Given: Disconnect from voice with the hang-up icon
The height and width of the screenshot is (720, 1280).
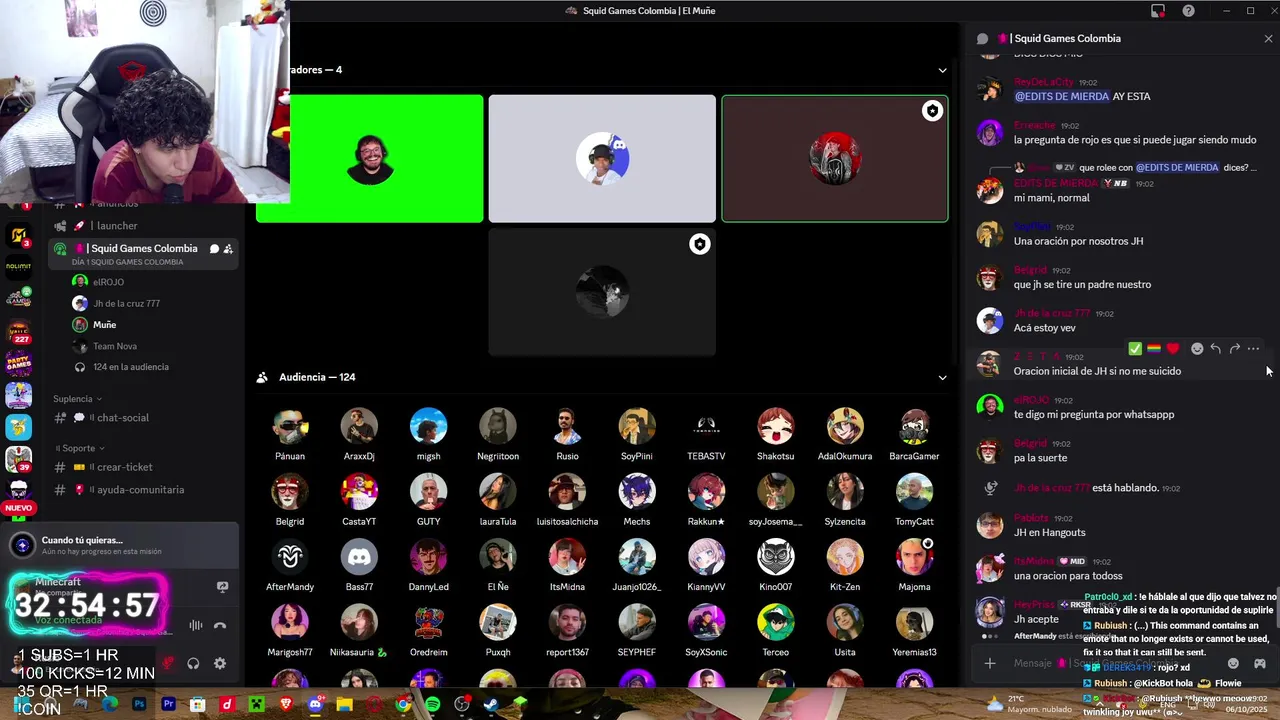Looking at the screenshot, I should [220, 626].
